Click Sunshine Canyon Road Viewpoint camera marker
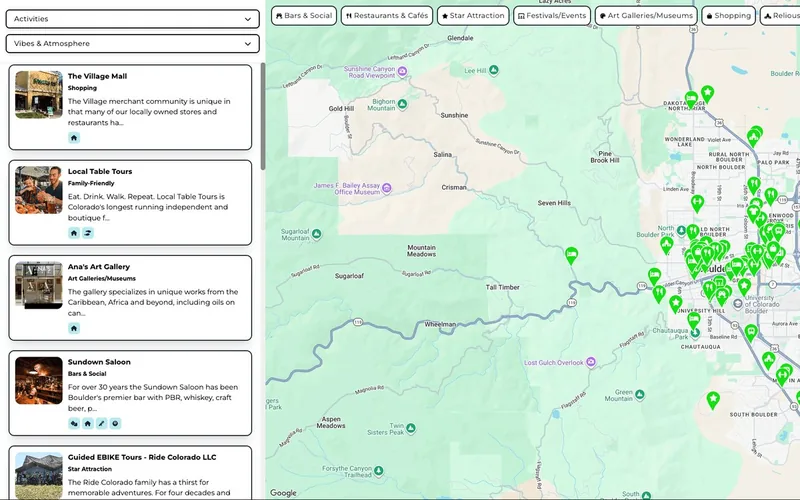 point(403,71)
